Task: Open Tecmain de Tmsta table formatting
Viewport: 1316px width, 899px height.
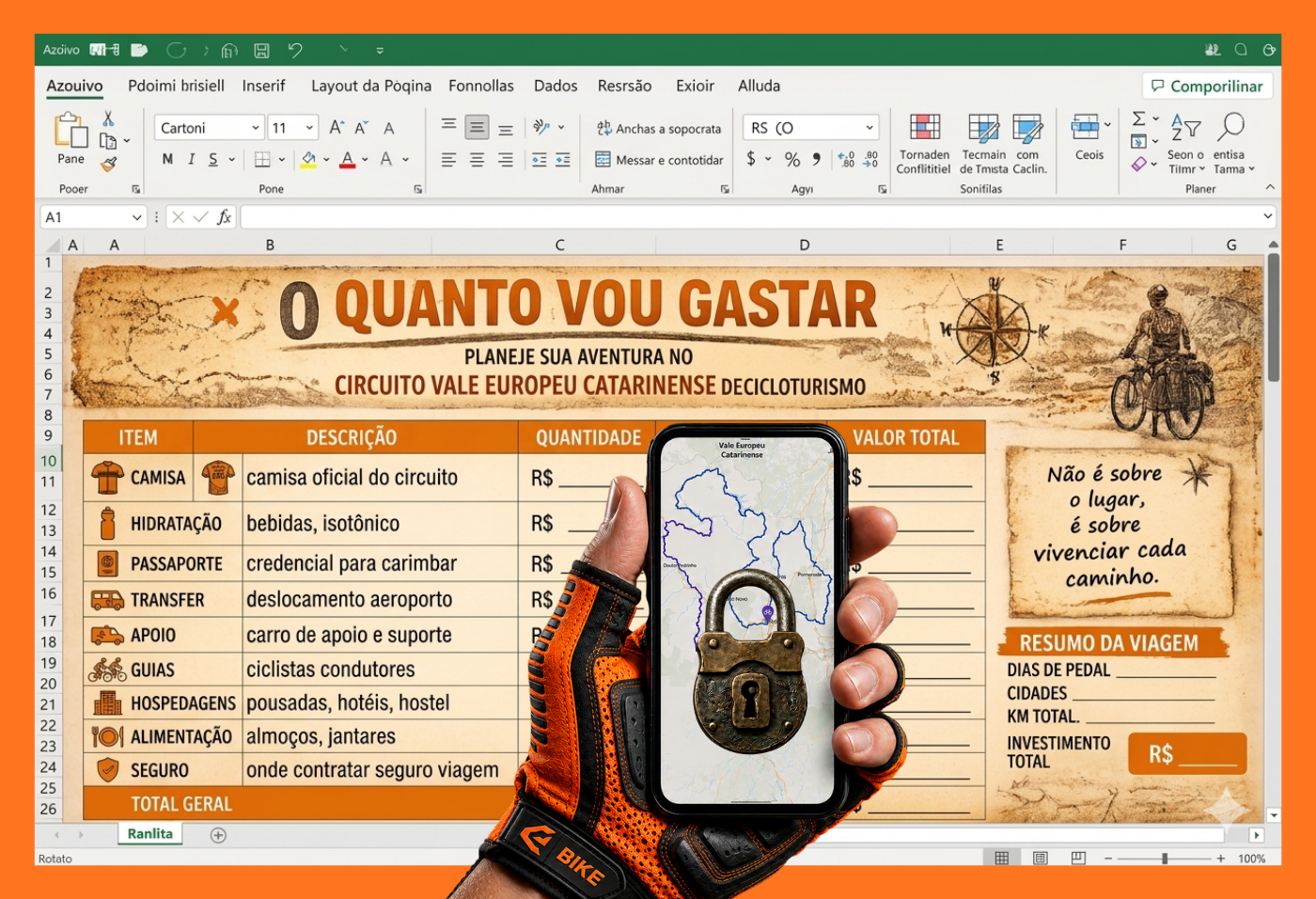Action: pos(983,143)
